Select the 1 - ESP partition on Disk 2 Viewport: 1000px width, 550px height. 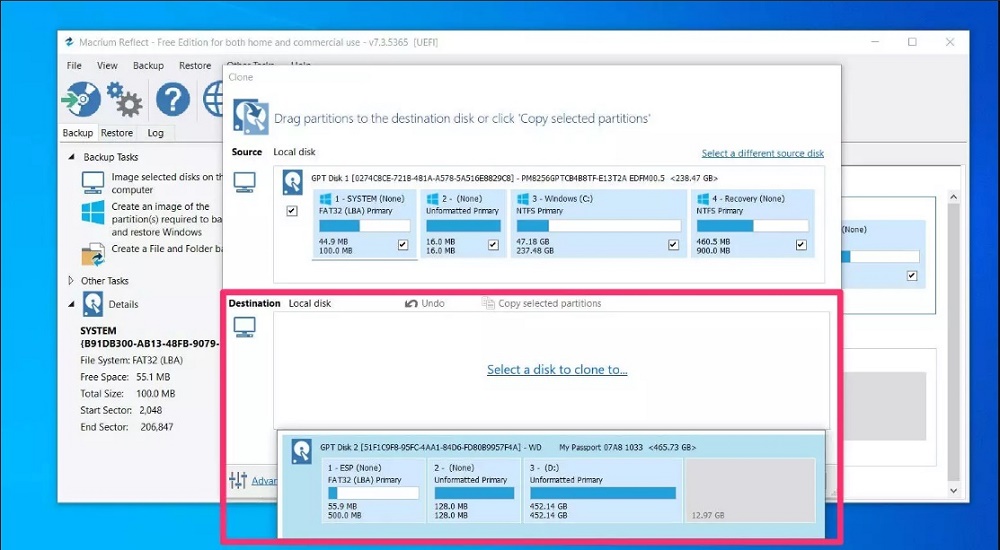[374, 491]
